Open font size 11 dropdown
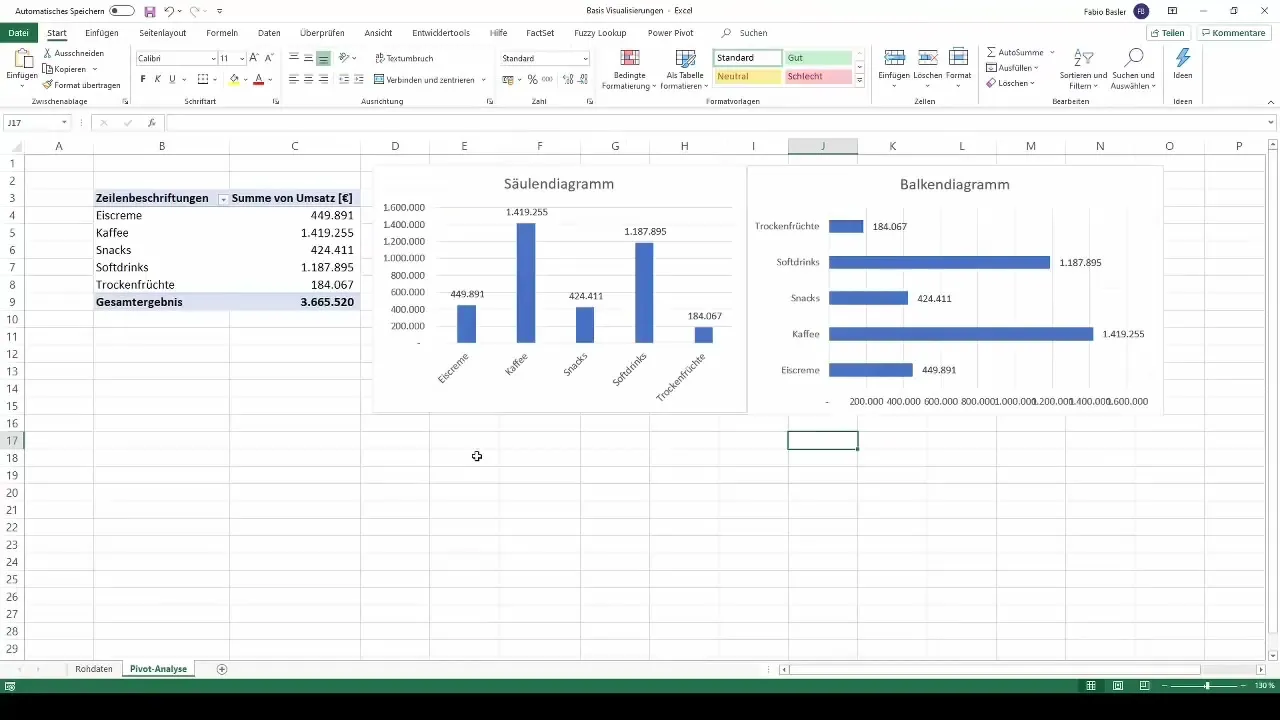Screen dimensions: 1280x720 tap(241, 59)
